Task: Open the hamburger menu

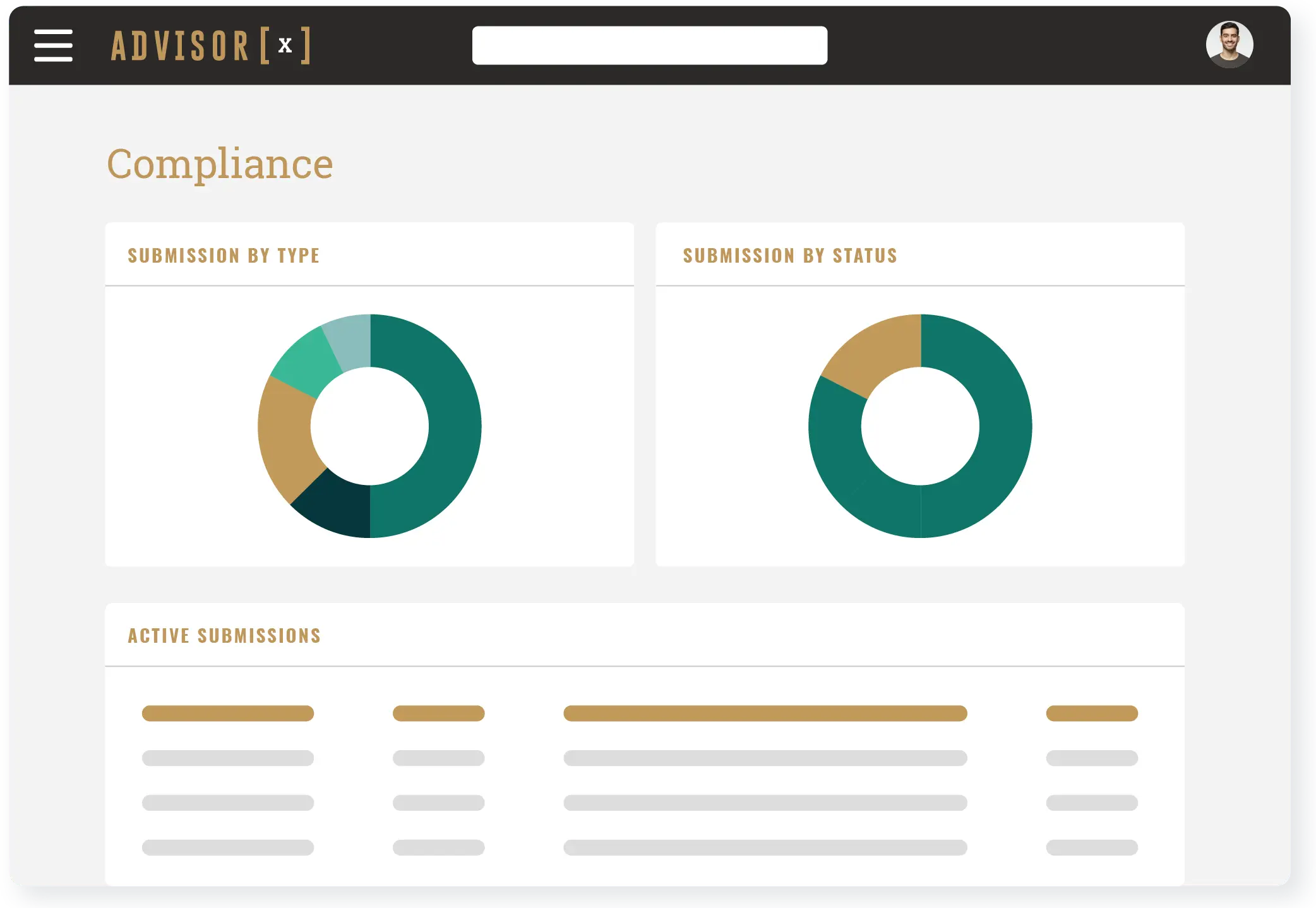Action: click(x=53, y=45)
